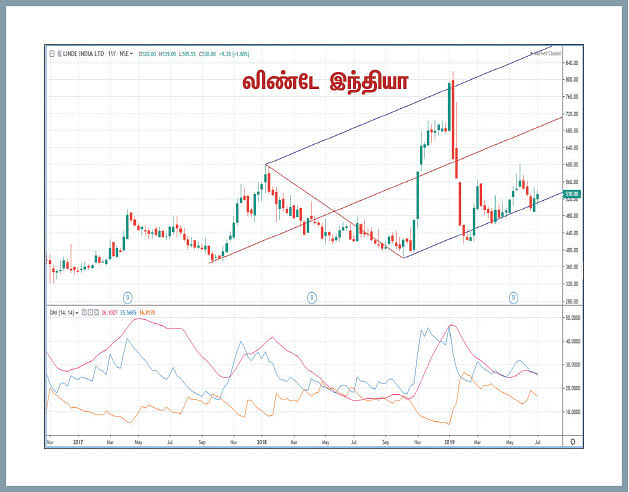Toggle DMI indicator visibility icon

(84, 313)
